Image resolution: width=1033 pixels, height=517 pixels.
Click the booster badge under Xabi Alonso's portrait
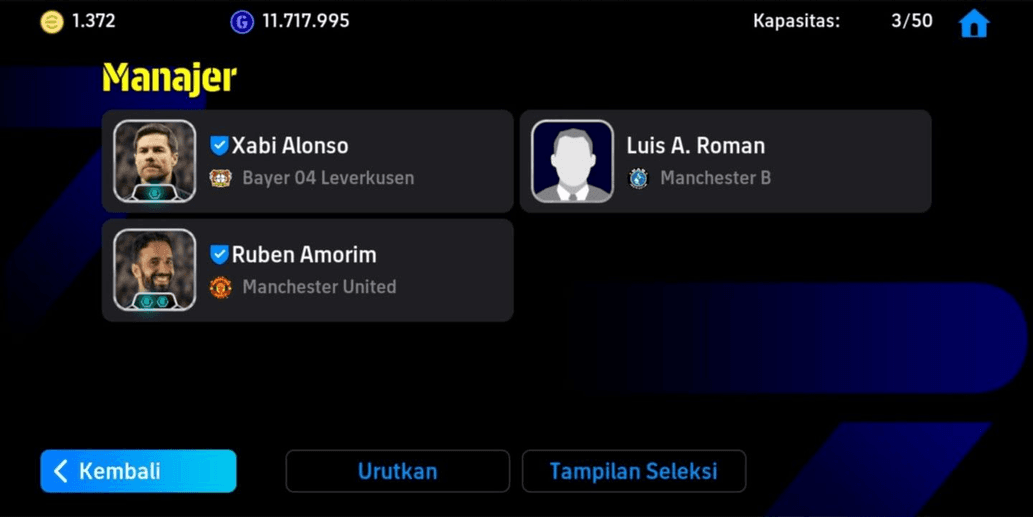click(154, 193)
